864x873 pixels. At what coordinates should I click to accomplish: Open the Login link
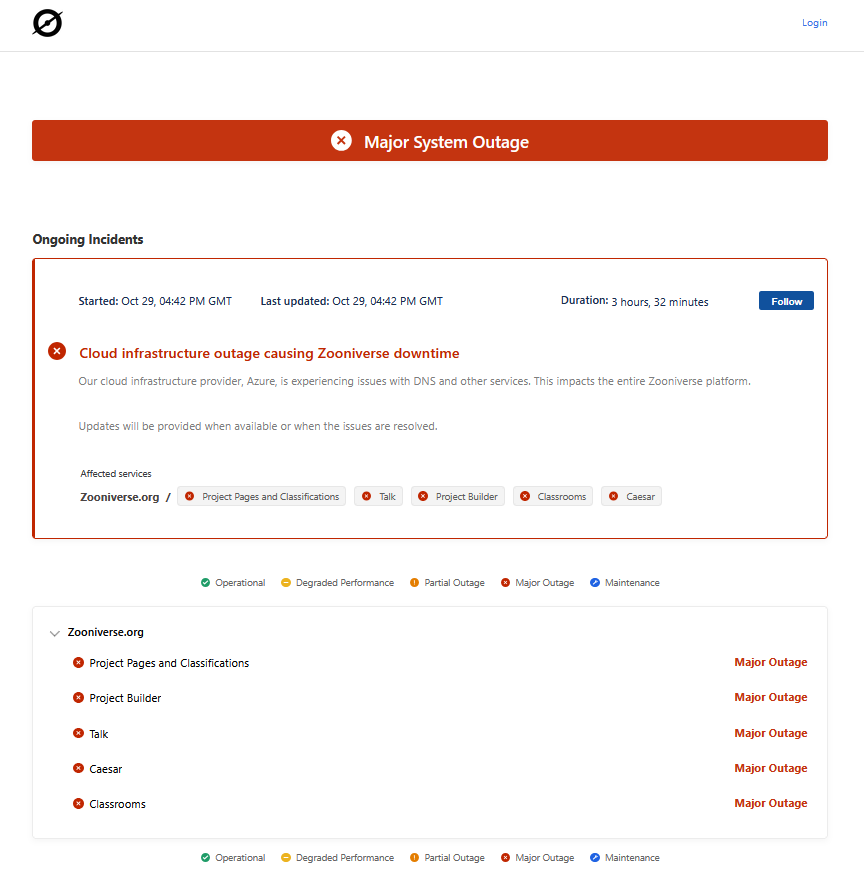point(814,23)
